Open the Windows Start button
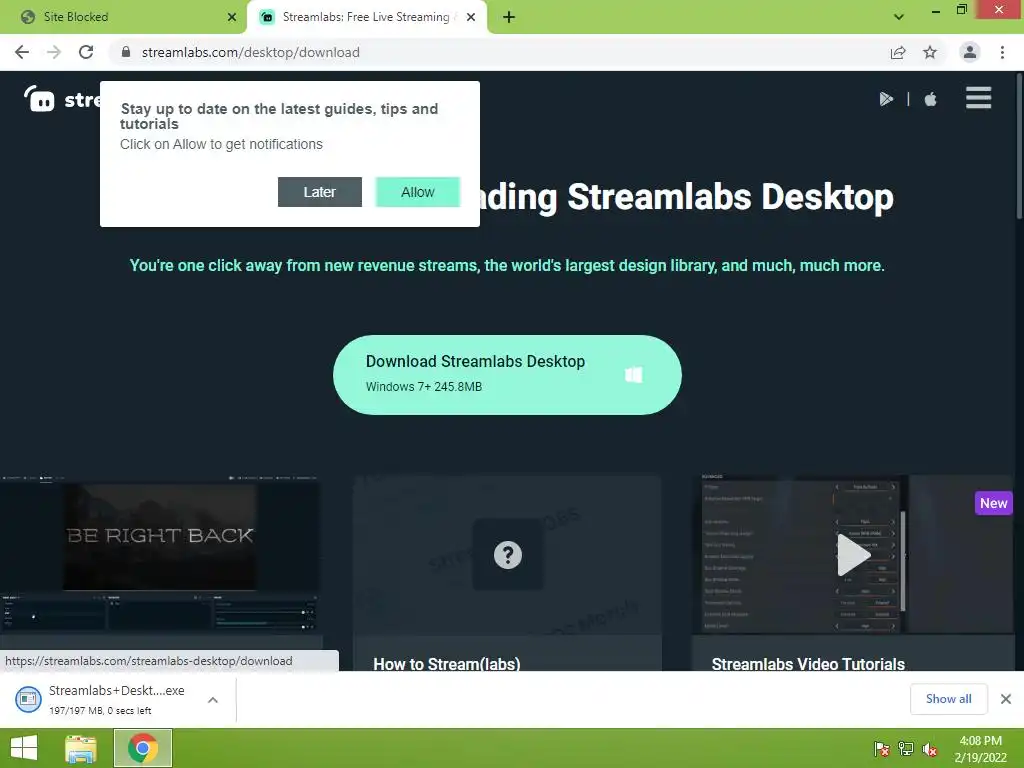Screen dimensions: 1024x768 [24, 748]
